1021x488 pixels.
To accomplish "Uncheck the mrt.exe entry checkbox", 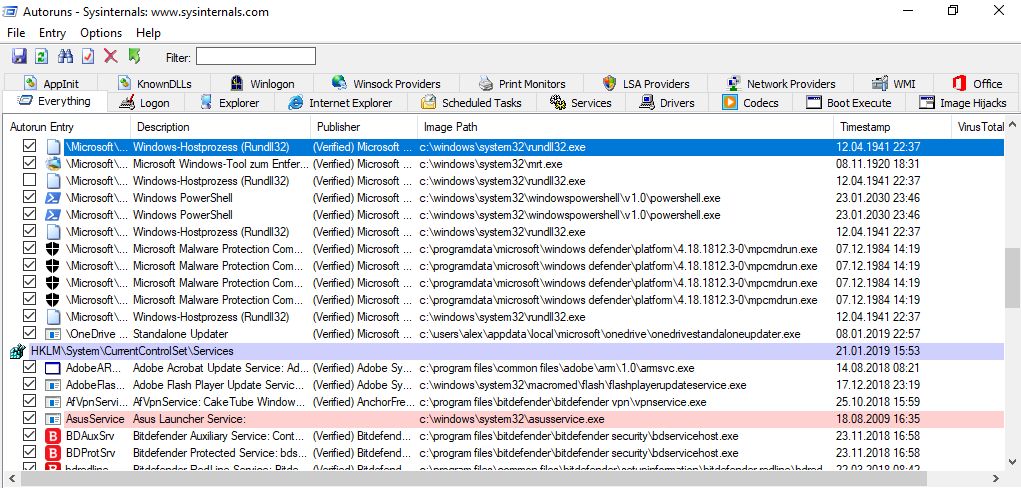I will coord(29,164).
